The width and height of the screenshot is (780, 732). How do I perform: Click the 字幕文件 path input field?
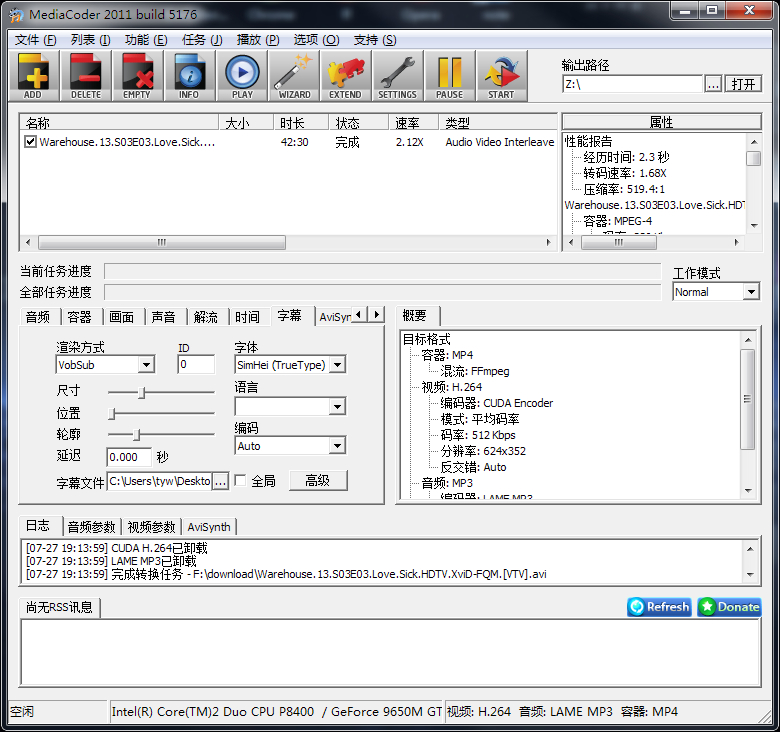click(160, 481)
